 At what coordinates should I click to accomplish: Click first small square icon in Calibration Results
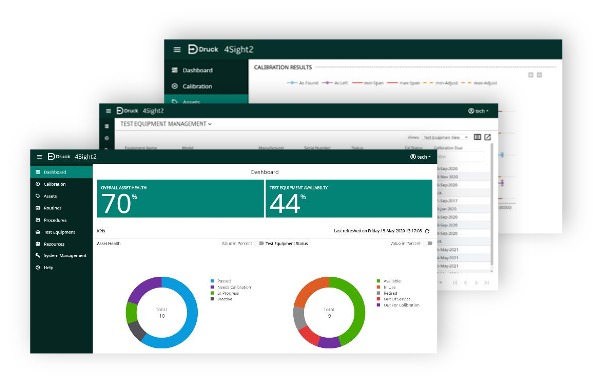click(x=531, y=75)
